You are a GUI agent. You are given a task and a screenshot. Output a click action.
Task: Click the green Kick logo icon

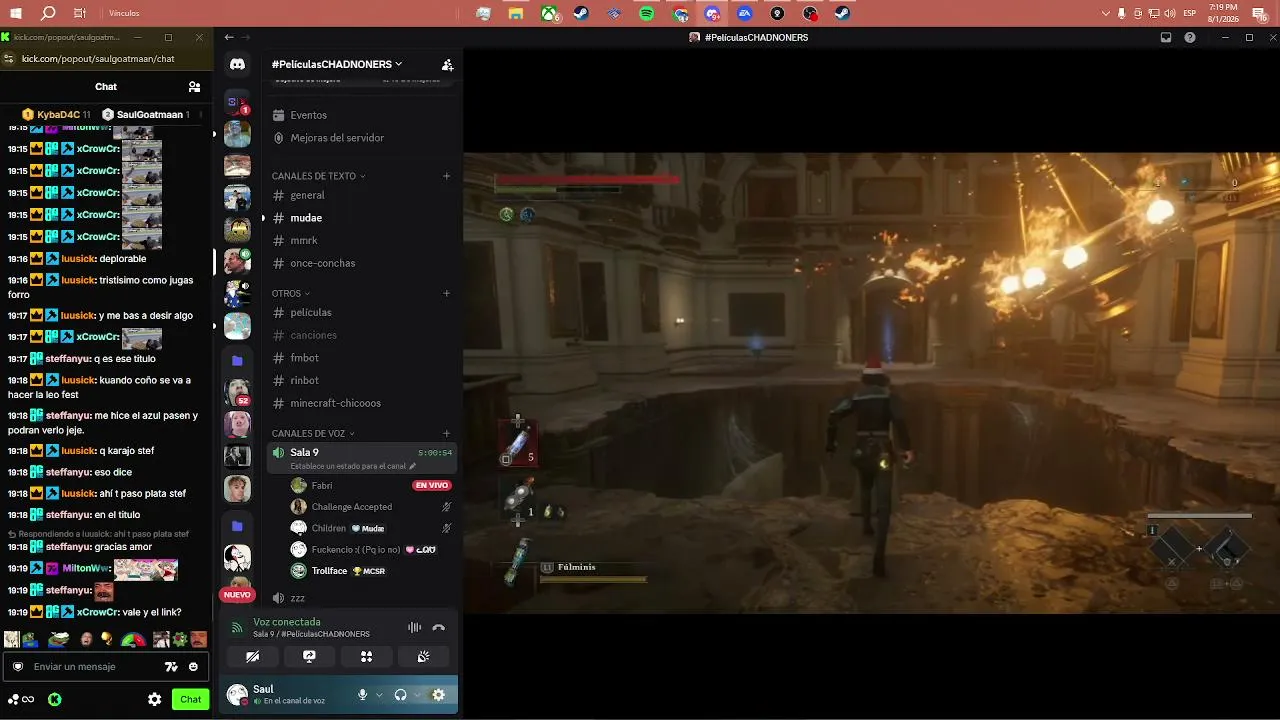point(55,700)
